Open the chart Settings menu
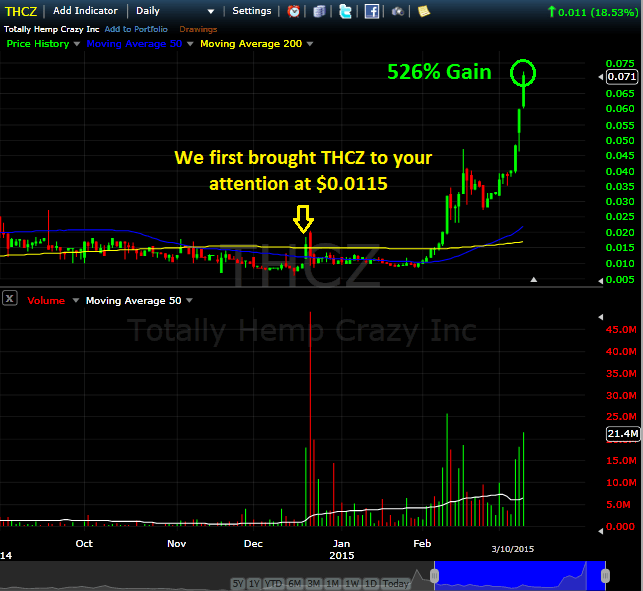This screenshot has height=591, width=643. (x=252, y=11)
